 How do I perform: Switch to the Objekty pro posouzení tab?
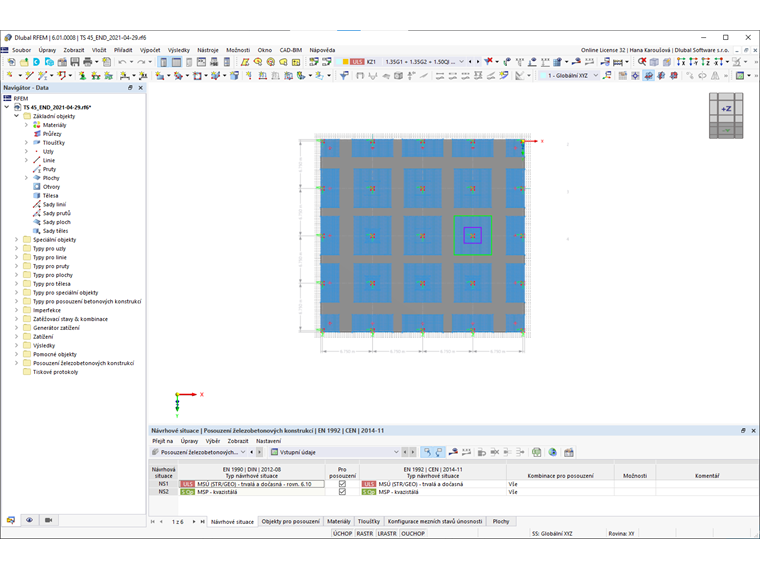point(290,522)
